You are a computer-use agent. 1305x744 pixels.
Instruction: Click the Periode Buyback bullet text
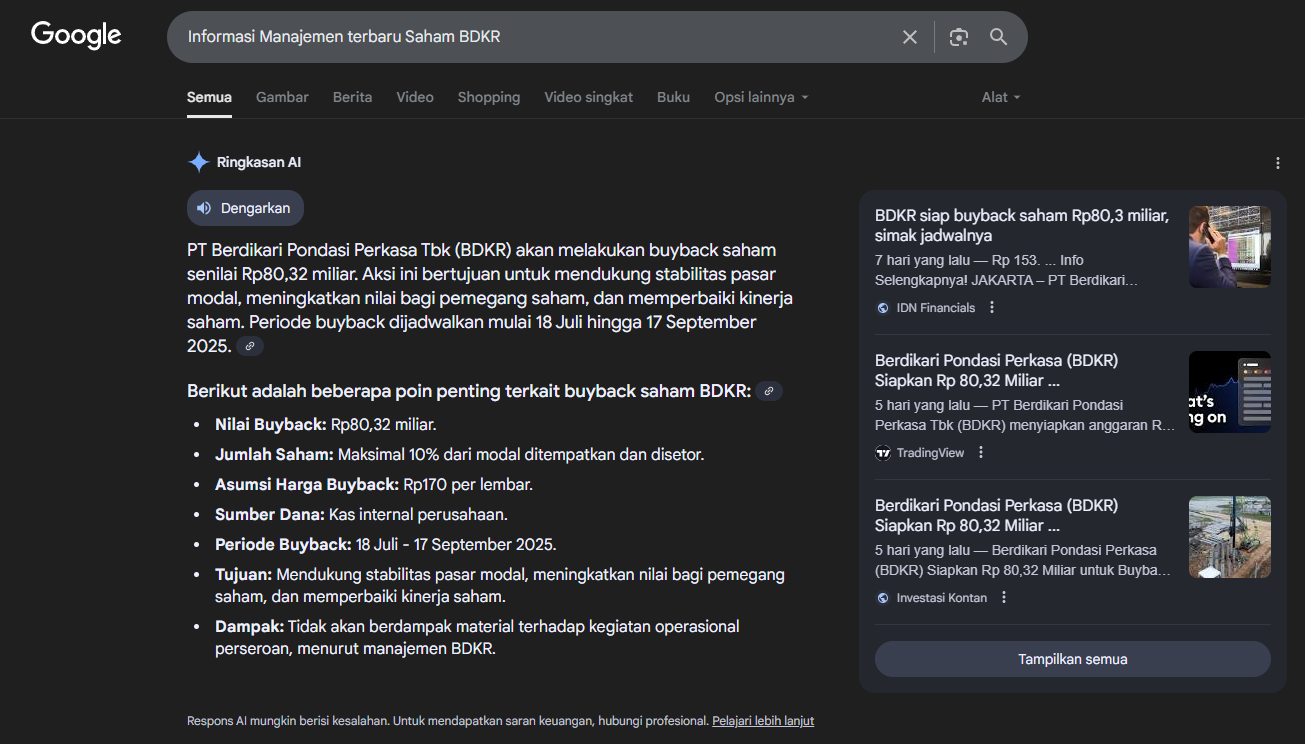(386, 545)
